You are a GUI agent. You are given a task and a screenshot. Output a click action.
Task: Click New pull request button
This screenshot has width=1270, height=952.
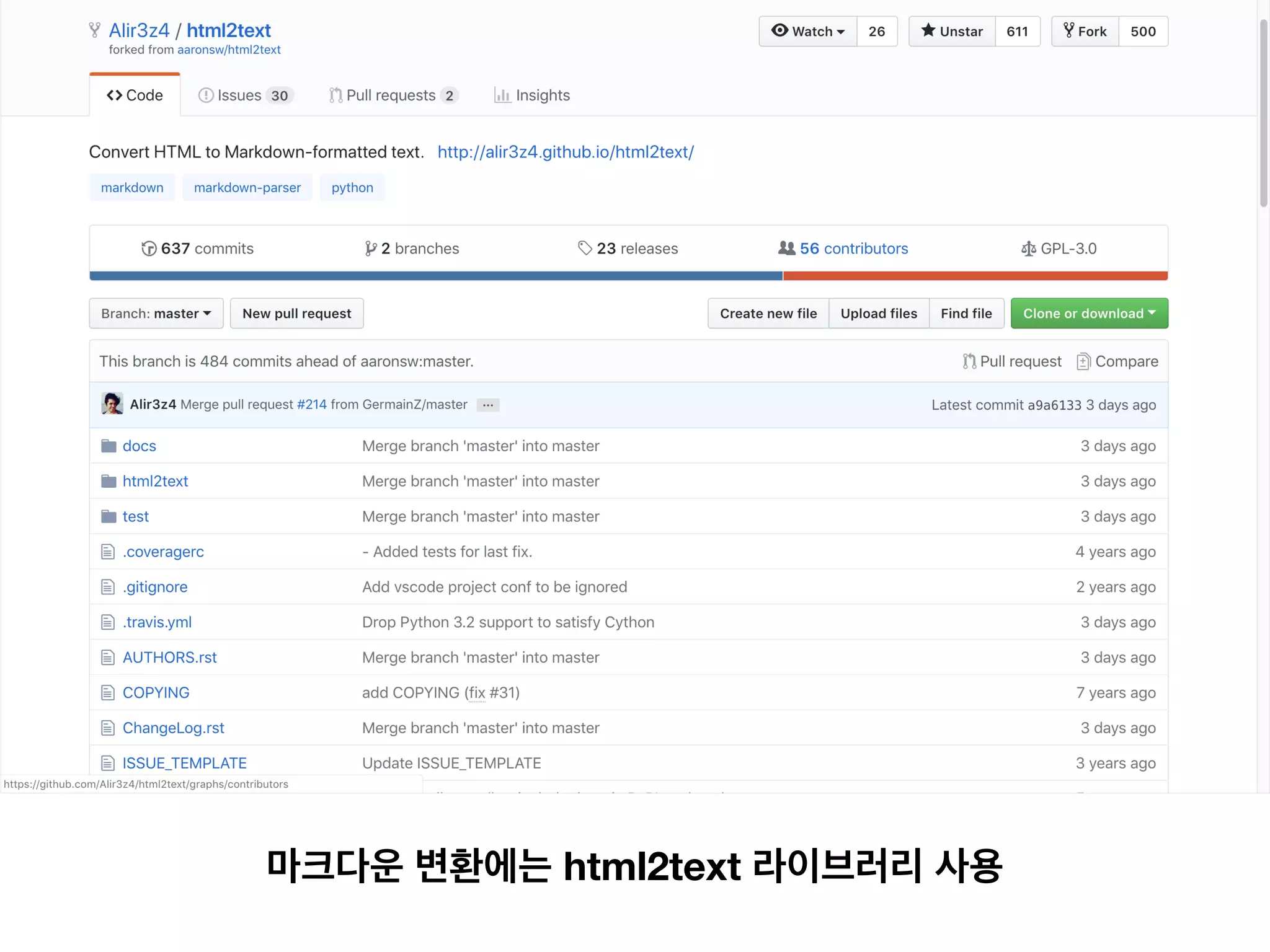297,314
